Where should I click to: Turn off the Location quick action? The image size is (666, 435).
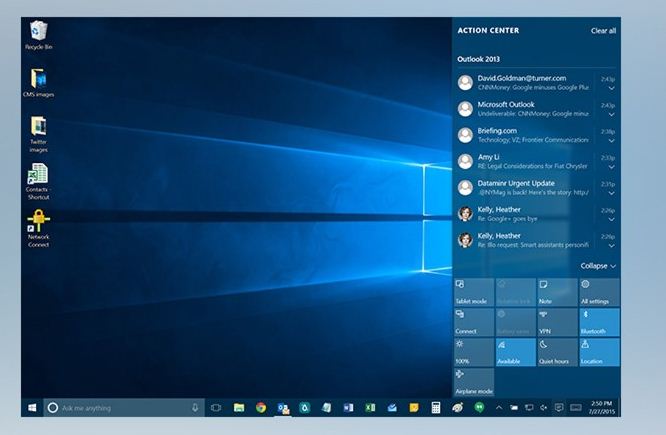(x=599, y=352)
